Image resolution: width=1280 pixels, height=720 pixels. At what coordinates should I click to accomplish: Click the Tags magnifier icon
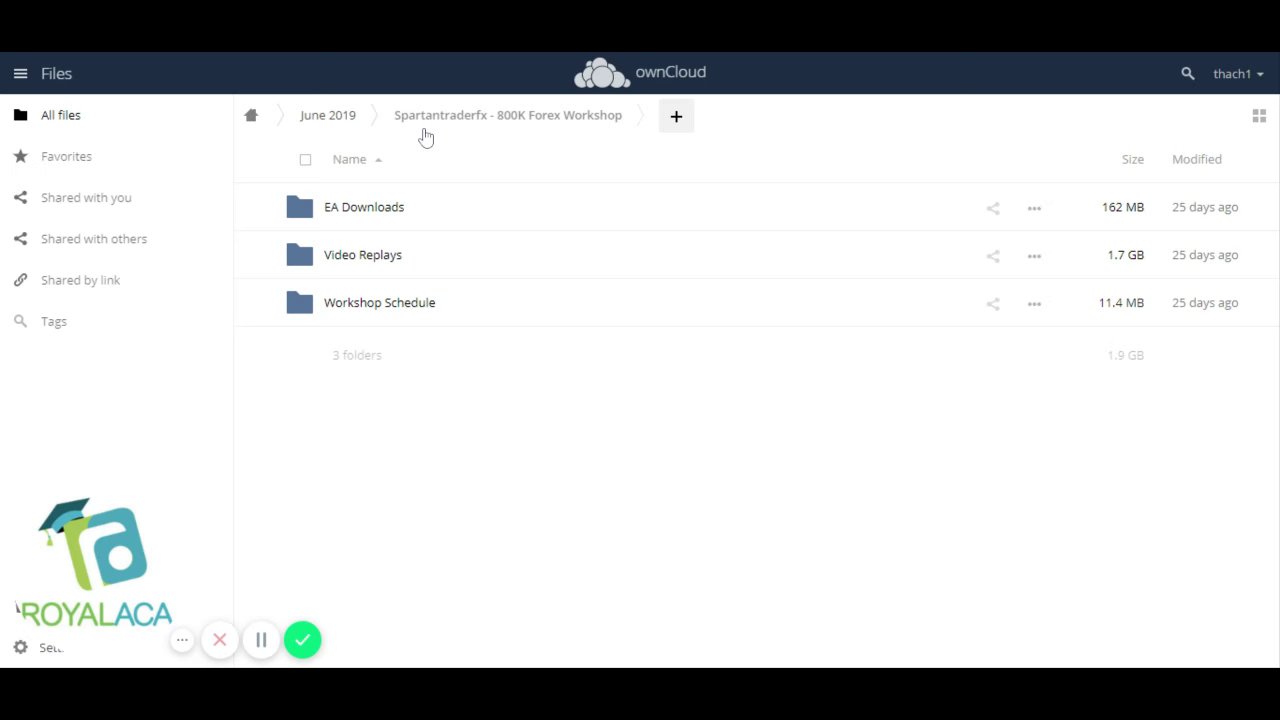pos(20,321)
